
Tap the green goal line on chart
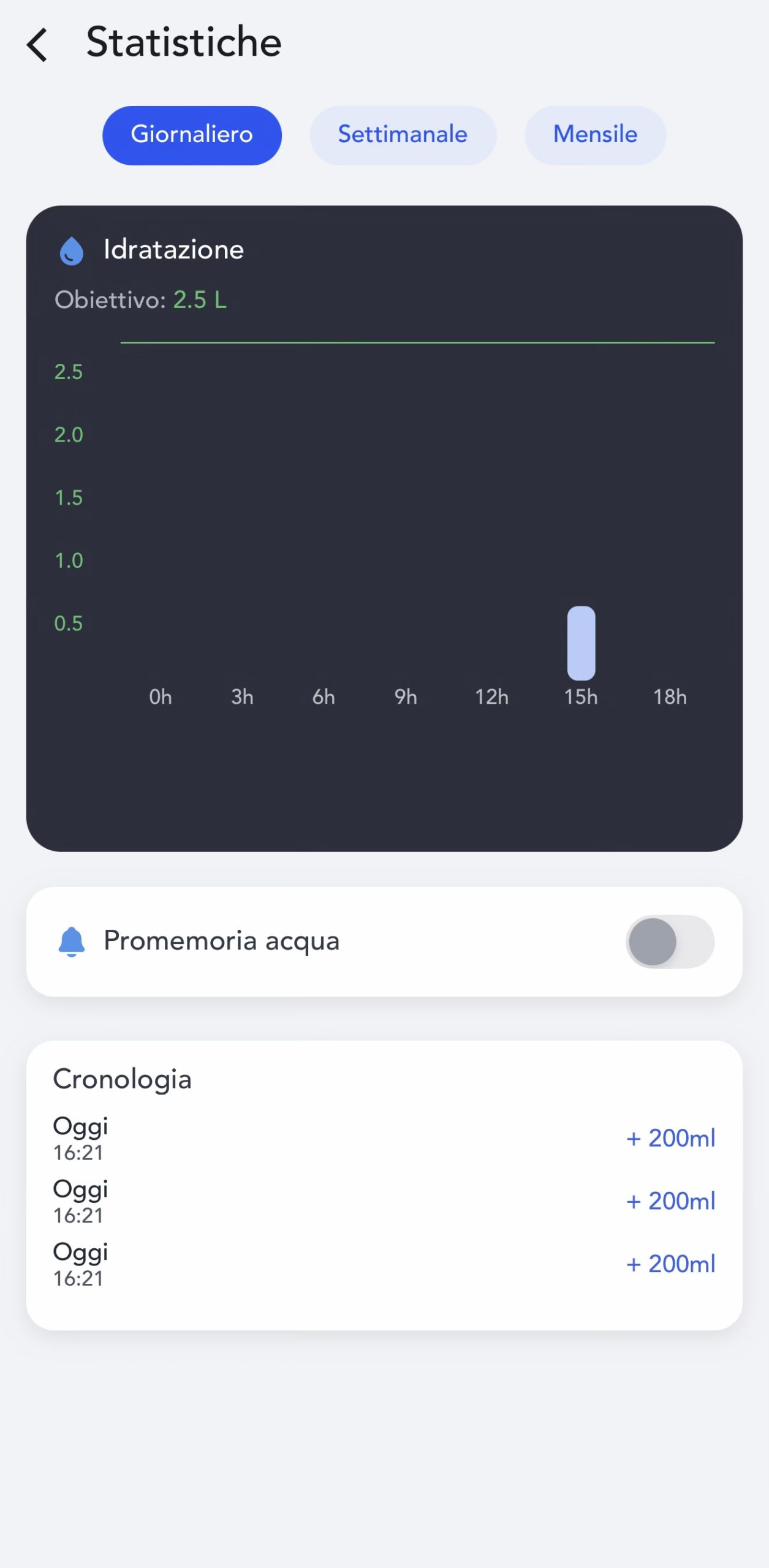point(417,342)
